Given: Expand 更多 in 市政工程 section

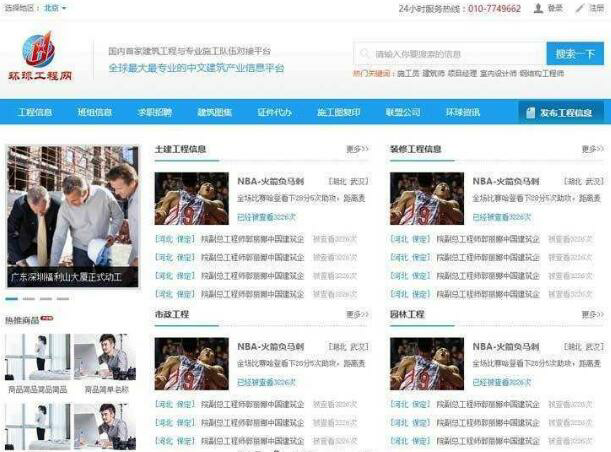Looking at the screenshot, I should [357, 314].
